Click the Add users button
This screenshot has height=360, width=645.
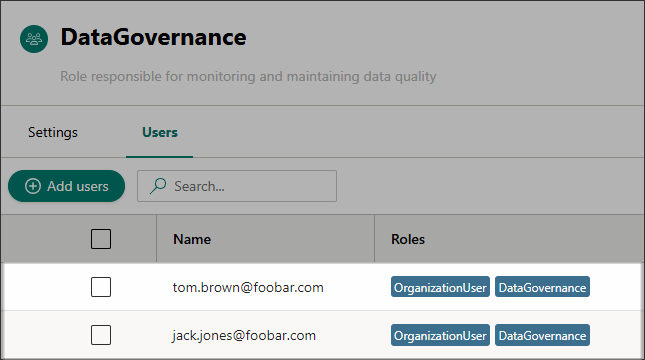tap(67, 186)
